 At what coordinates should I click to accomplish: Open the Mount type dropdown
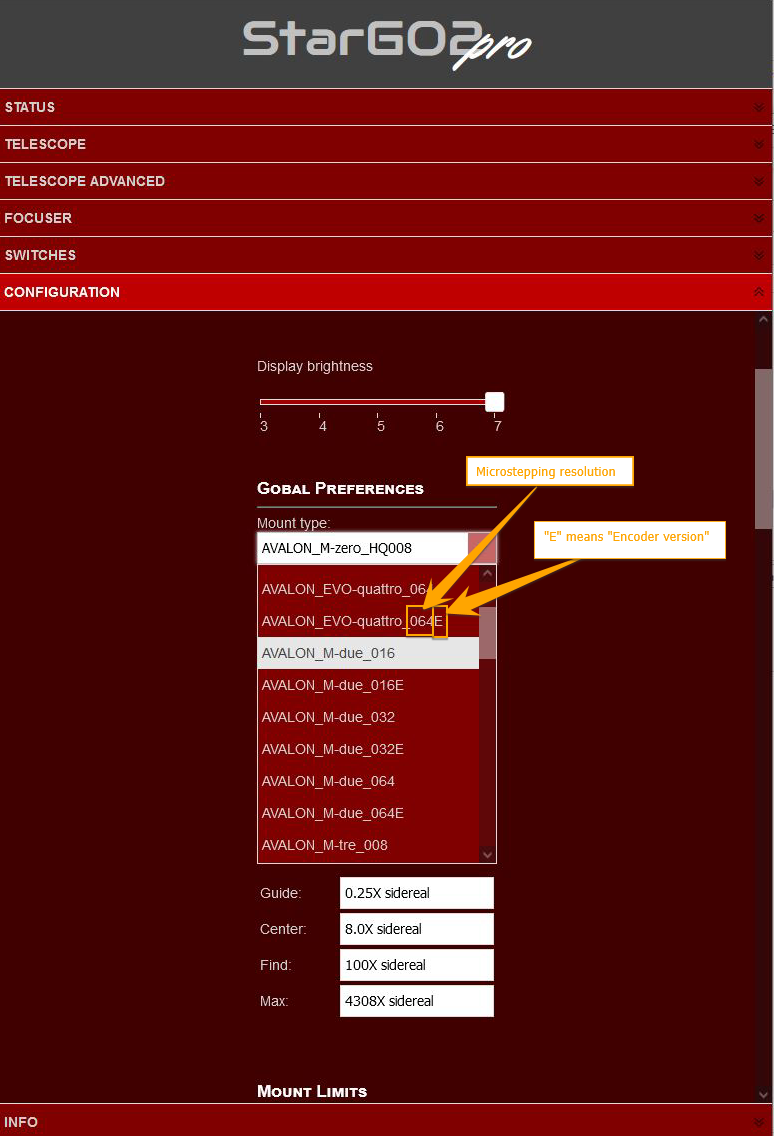coord(377,548)
